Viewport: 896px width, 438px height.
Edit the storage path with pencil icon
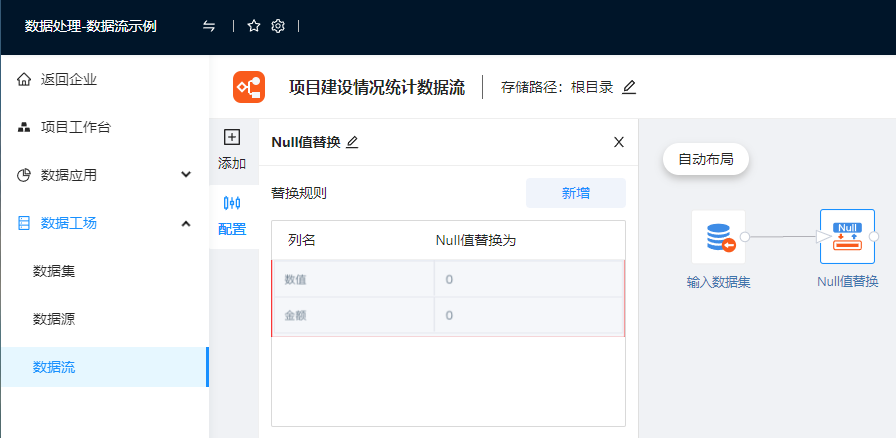pyautogui.click(x=629, y=87)
